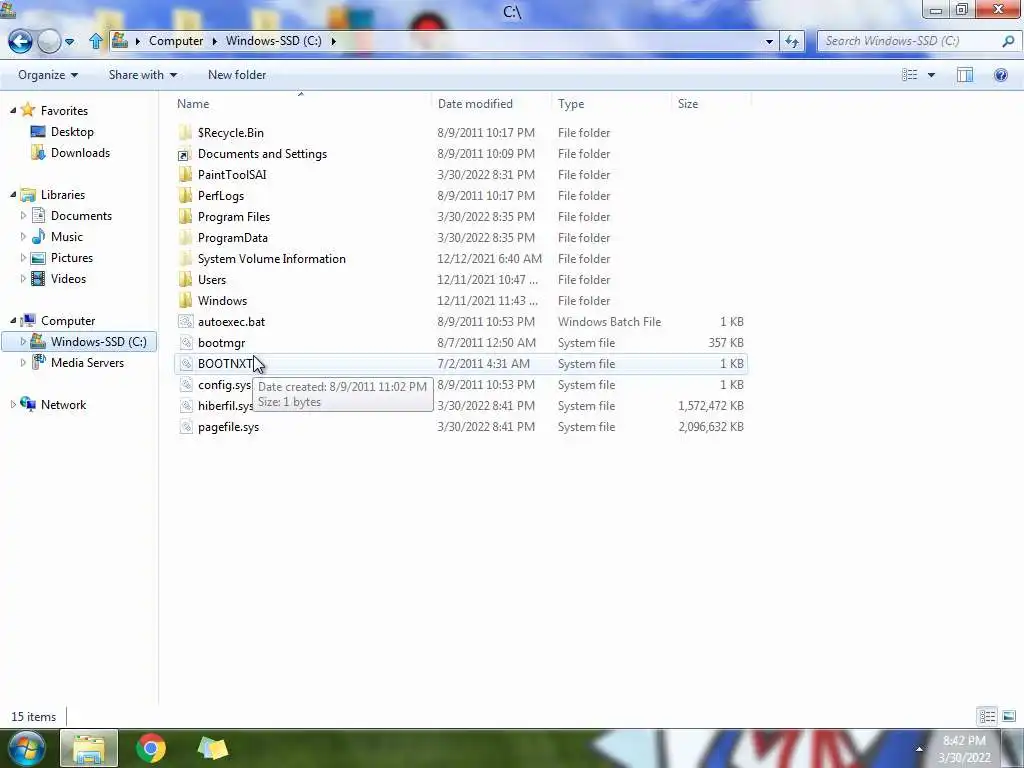Select the Windows folder icon
Viewport: 1024px width, 768px height.
pyautogui.click(x=185, y=300)
